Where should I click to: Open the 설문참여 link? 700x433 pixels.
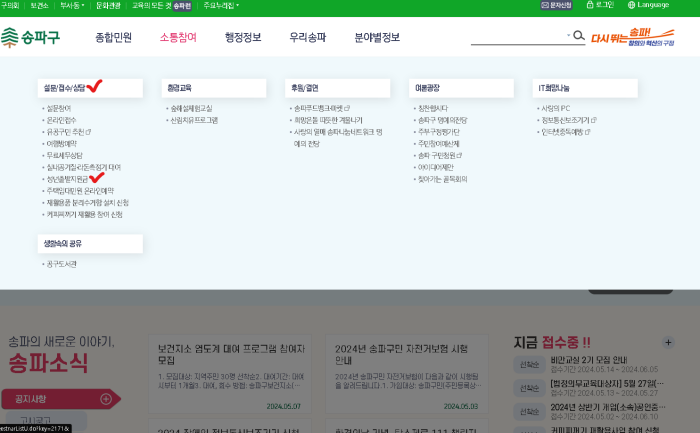[x=59, y=108]
